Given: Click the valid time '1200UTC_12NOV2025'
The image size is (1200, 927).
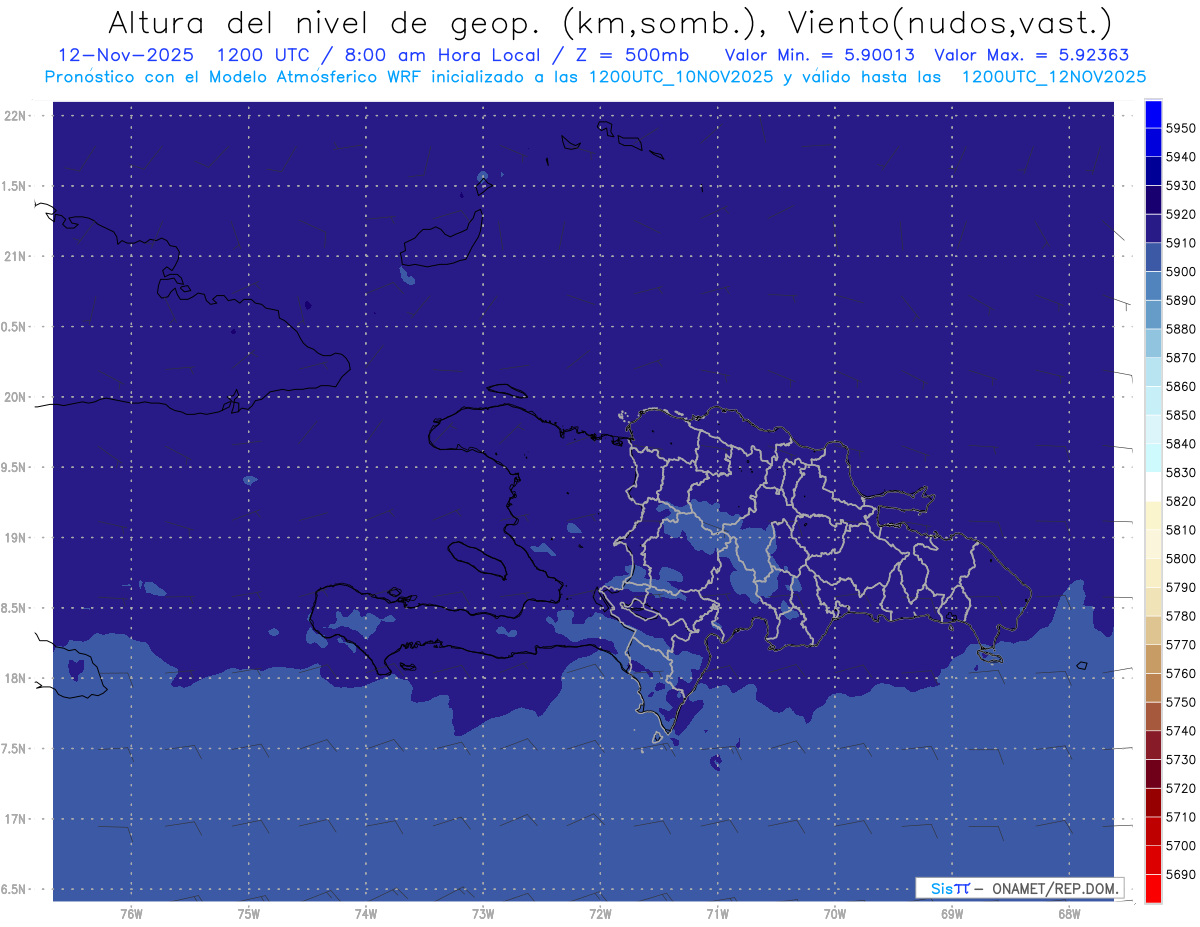Looking at the screenshot, I should pos(1053,77).
